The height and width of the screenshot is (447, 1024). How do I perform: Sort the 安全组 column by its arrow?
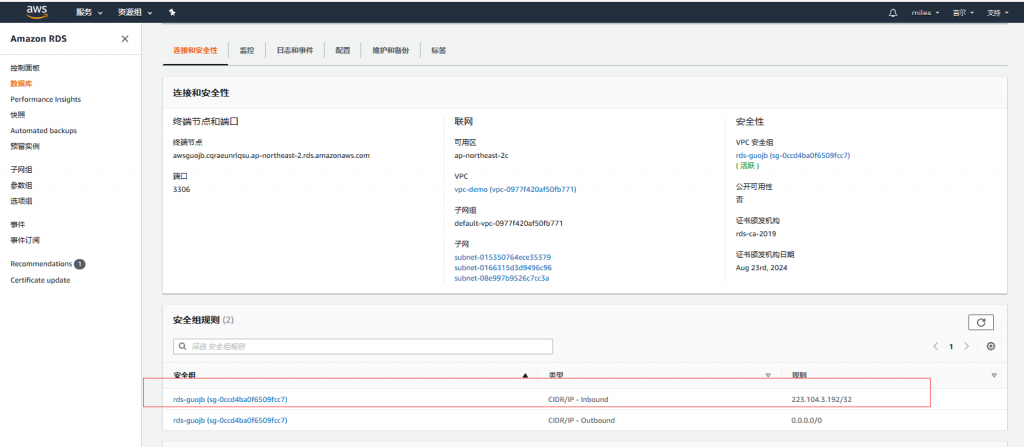pos(526,375)
